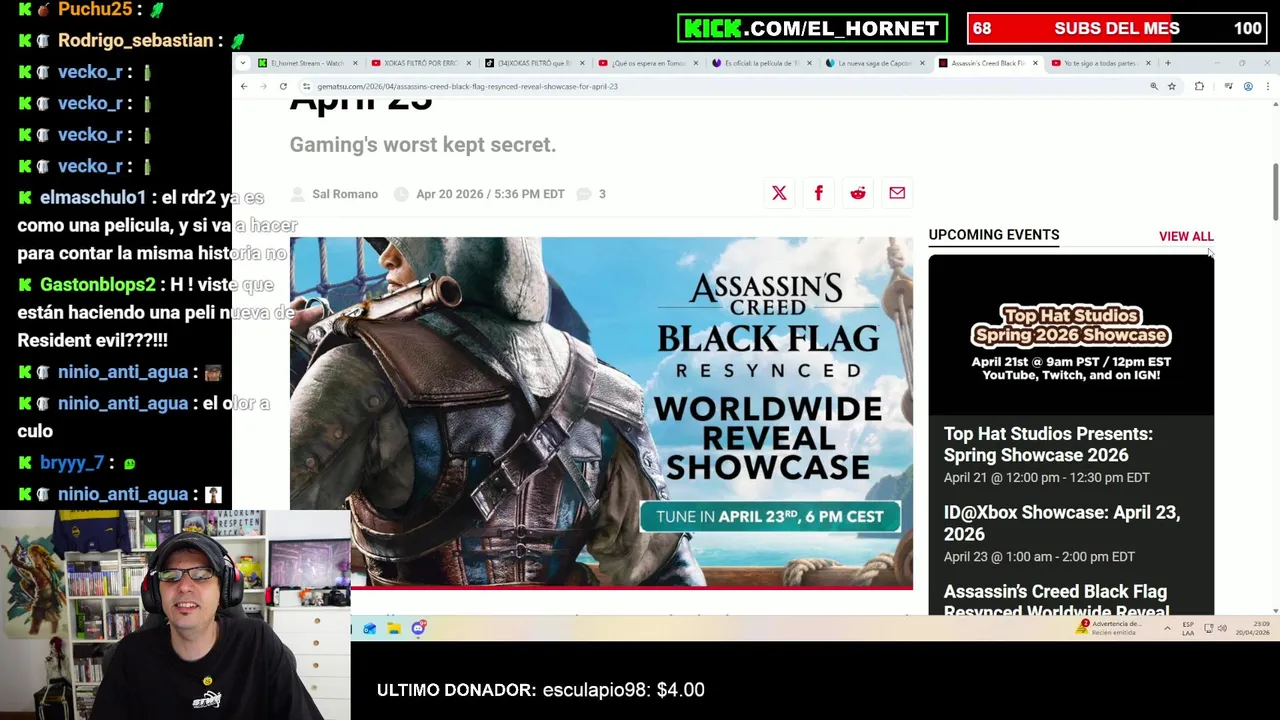Open Discord in taskbar
Screen dimensions: 1280x720
(418, 628)
